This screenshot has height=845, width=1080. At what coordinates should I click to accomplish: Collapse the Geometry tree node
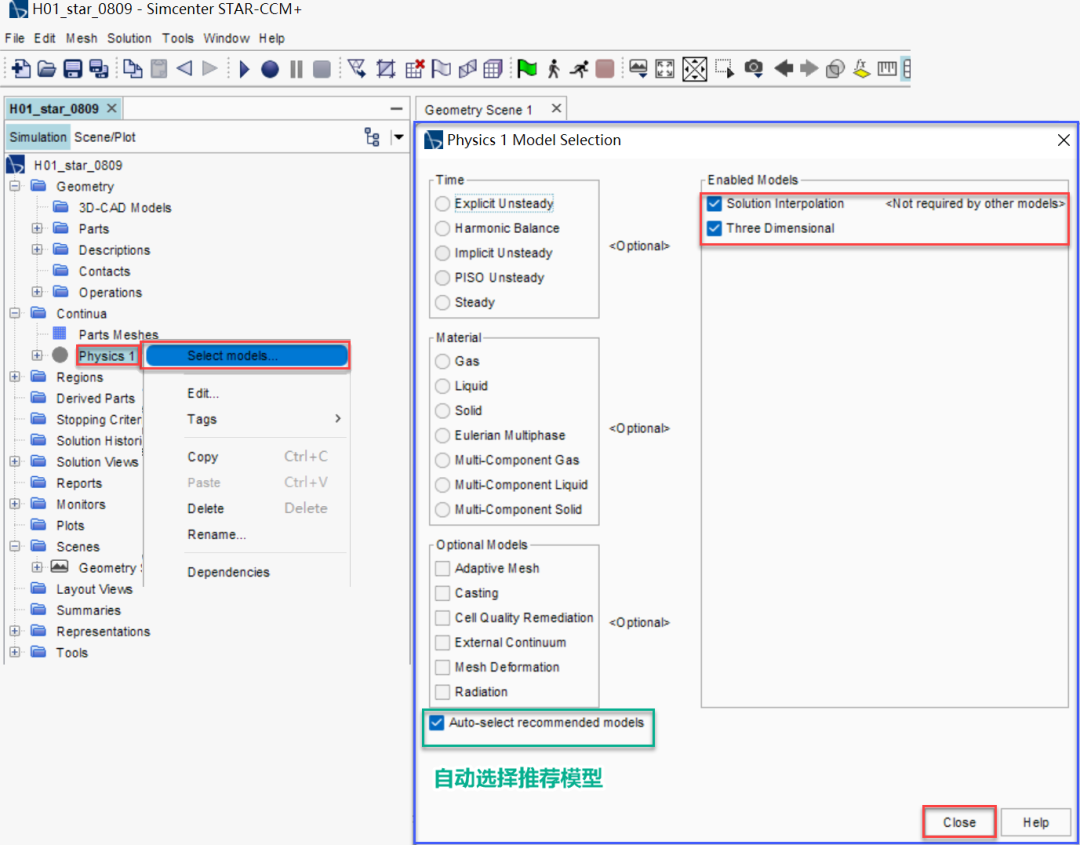tap(15, 186)
